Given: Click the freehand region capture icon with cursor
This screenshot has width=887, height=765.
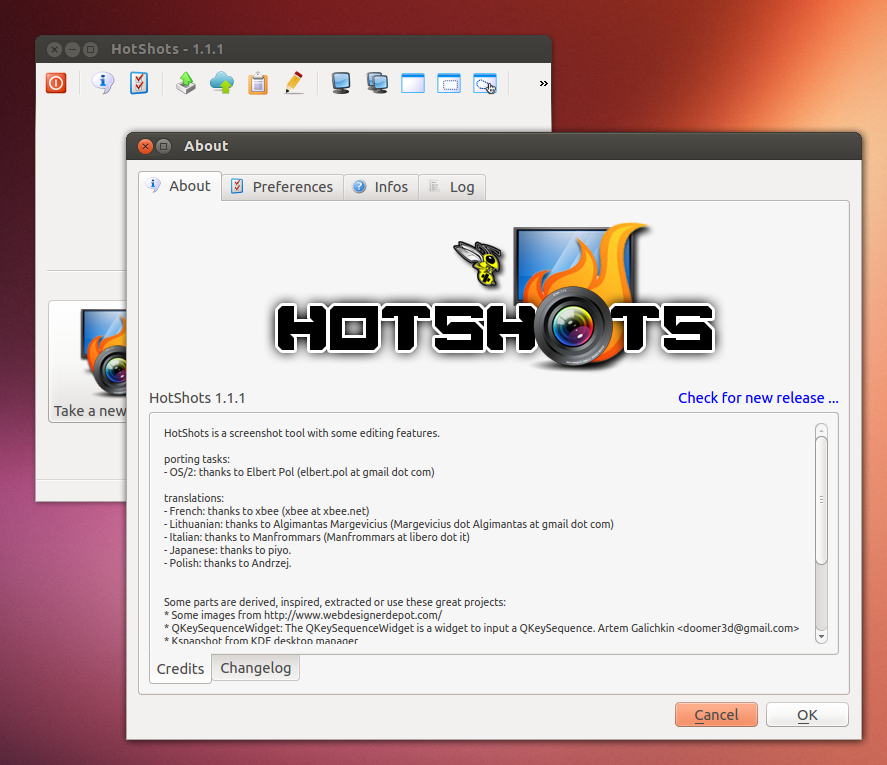Looking at the screenshot, I should 485,83.
